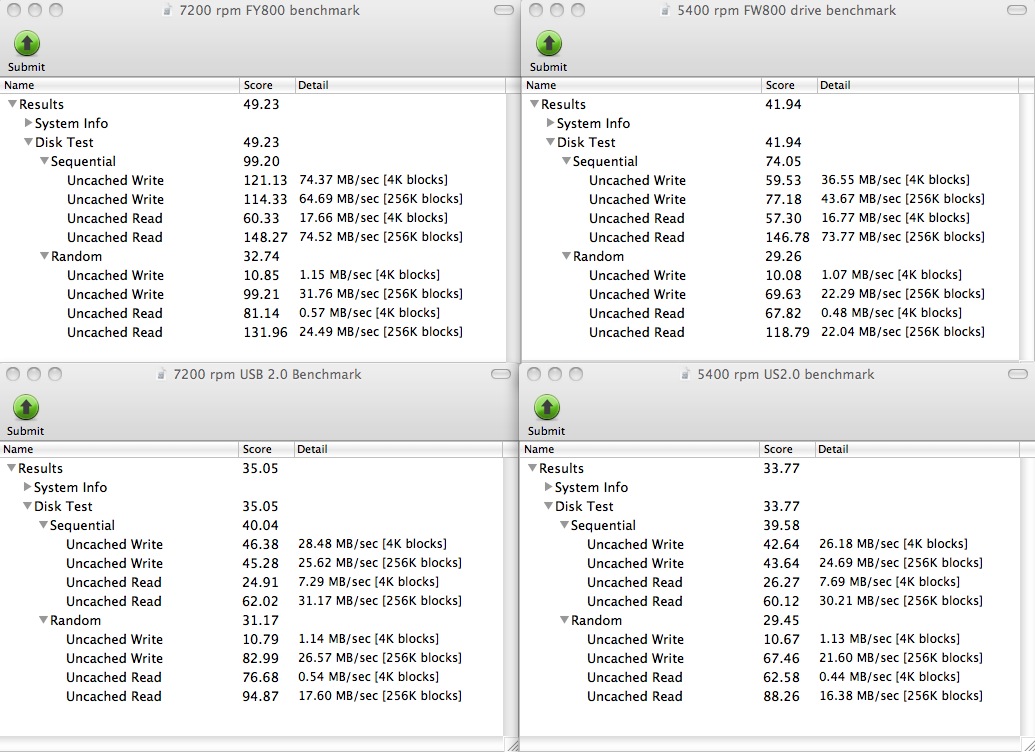
Task: Expand System Info in 7200 rpm USB 2.0 window
Action: pyautogui.click(x=27, y=487)
